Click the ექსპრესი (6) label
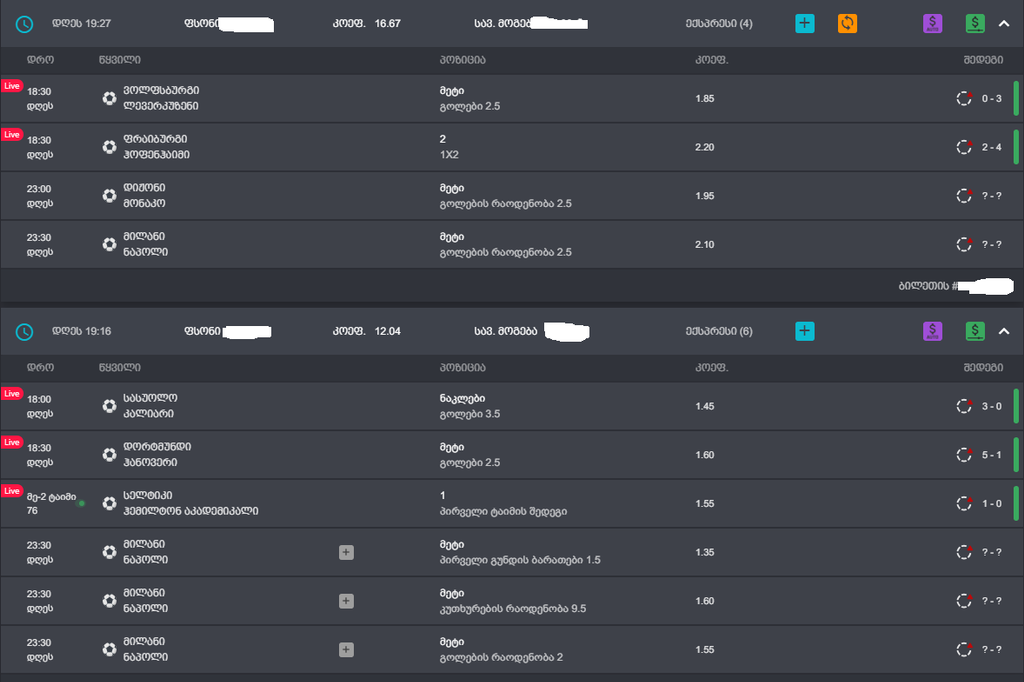The width and height of the screenshot is (1024, 682). 719,331
